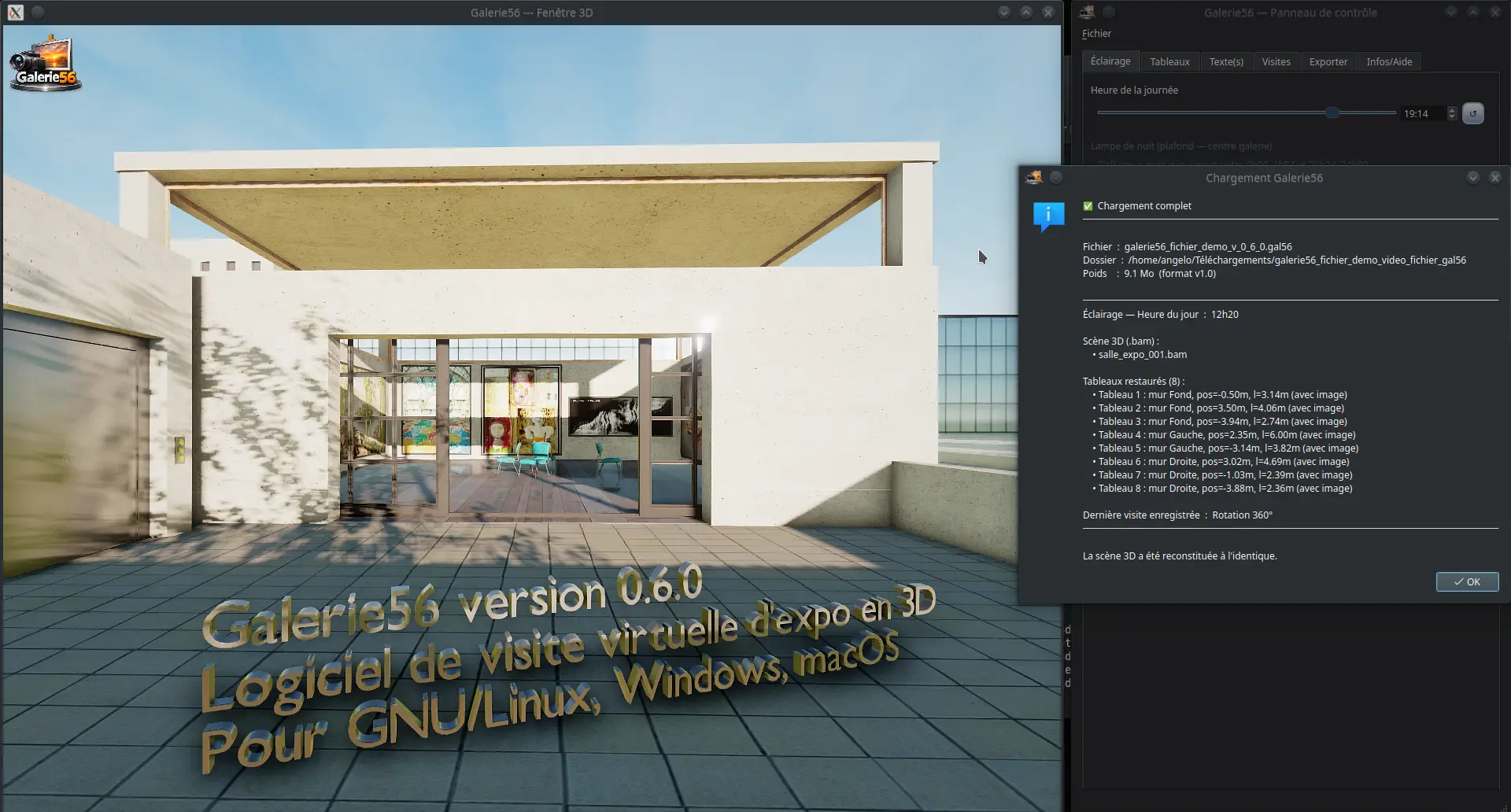Click the green check mark beside Chargement complet
The height and width of the screenshot is (812, 1511).
point(1088,206)
